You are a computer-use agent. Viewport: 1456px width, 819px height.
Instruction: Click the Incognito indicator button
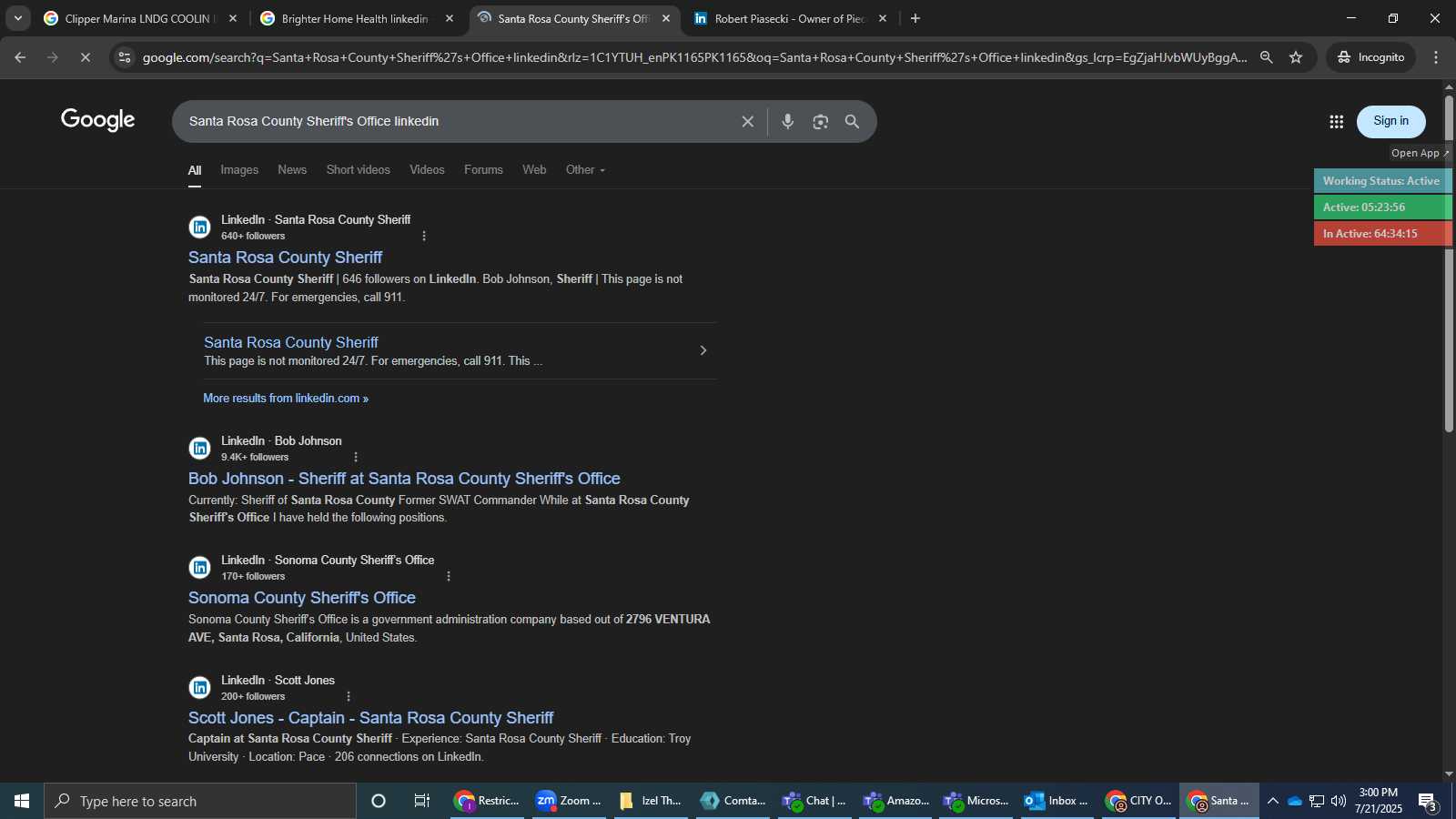coord(1370,57)
